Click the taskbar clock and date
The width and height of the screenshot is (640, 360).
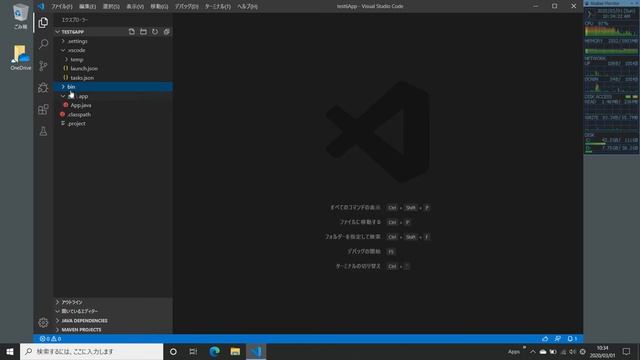602,352
